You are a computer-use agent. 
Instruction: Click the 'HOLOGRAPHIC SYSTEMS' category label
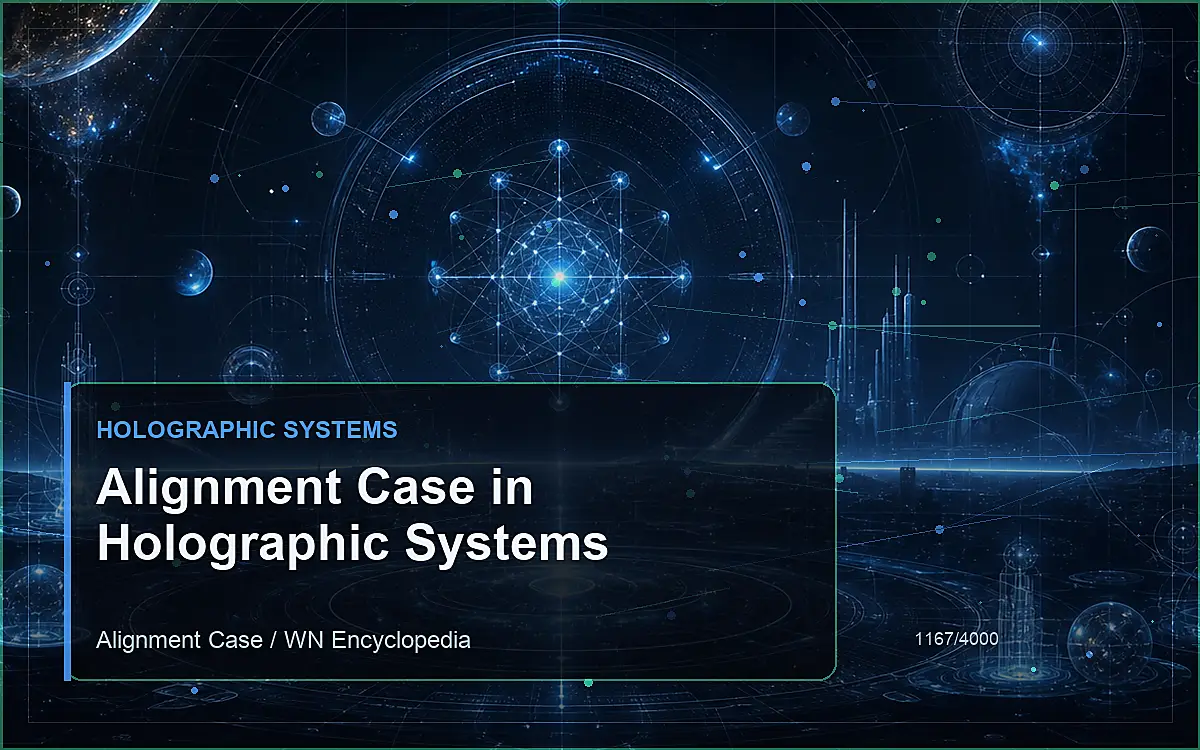pyautogui.click(x=247, y=430)
